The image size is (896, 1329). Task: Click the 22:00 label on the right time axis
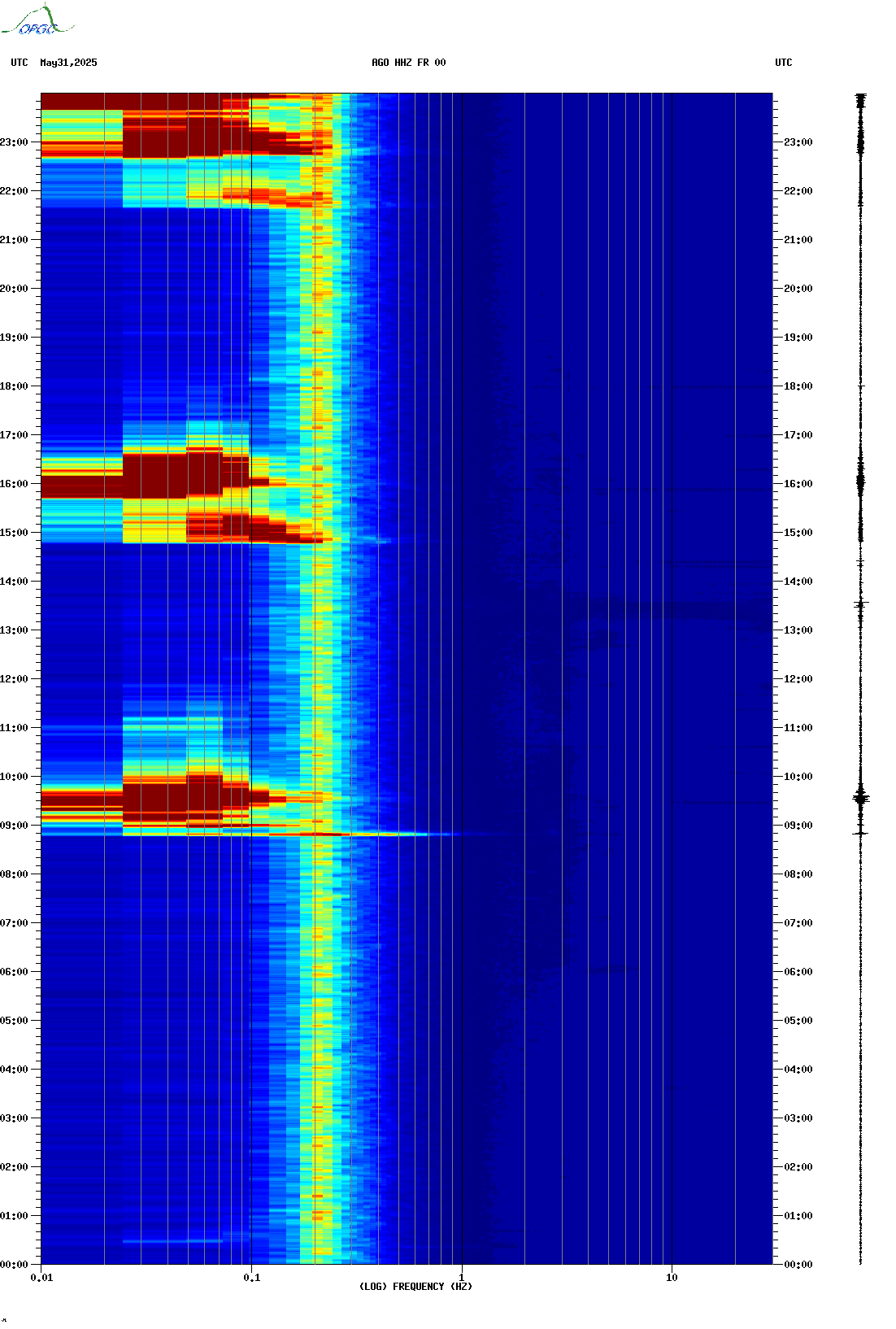798,191
